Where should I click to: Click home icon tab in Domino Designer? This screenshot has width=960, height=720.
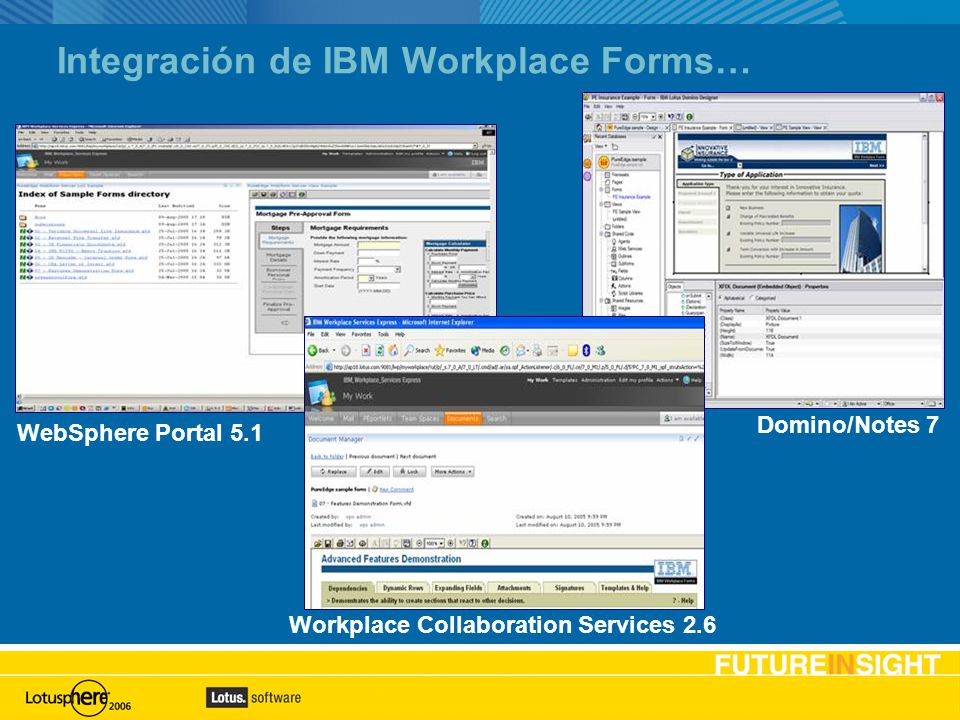[600, 127]
